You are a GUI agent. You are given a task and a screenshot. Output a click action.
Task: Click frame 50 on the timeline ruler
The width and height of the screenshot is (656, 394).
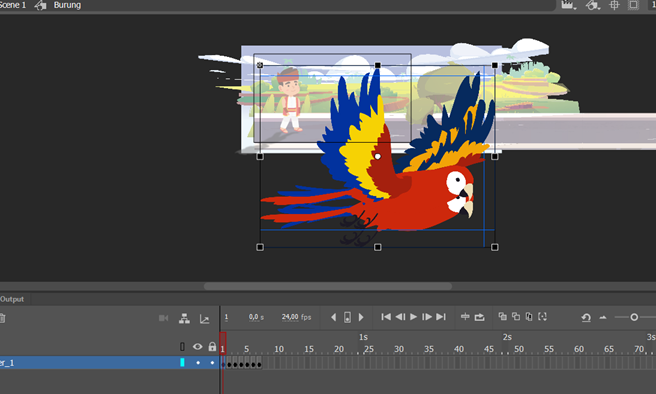click(519, 349)
